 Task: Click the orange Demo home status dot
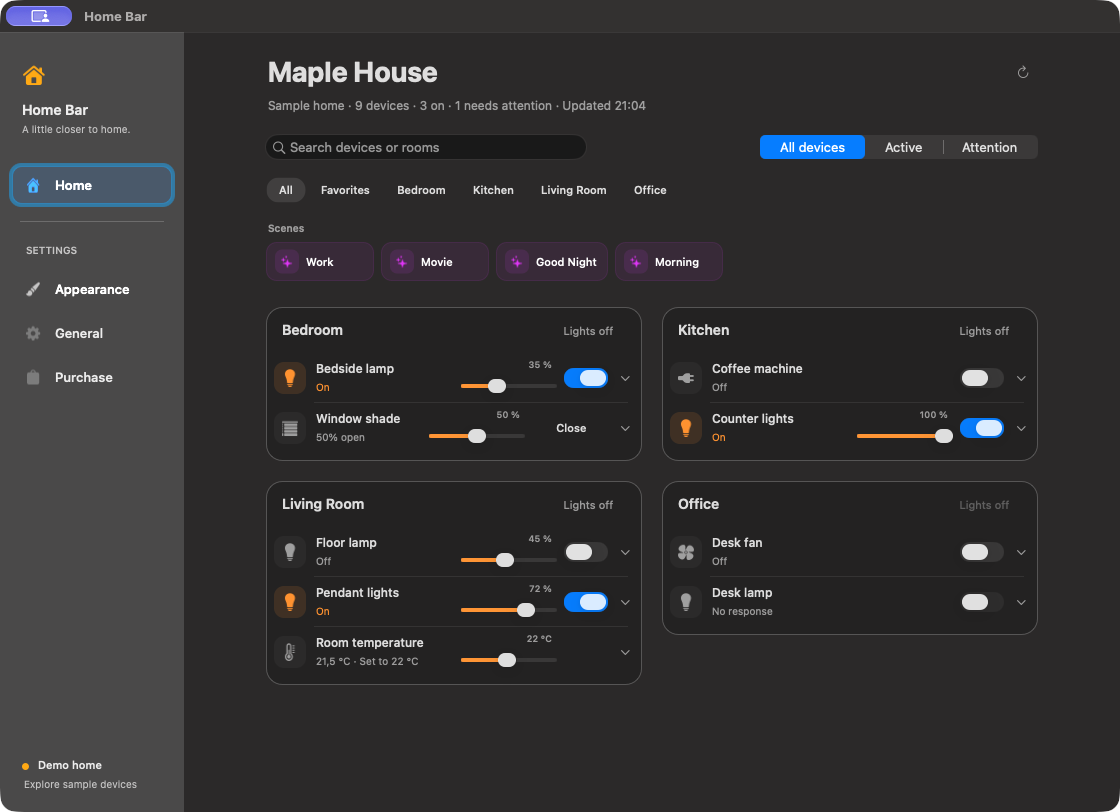26,766
